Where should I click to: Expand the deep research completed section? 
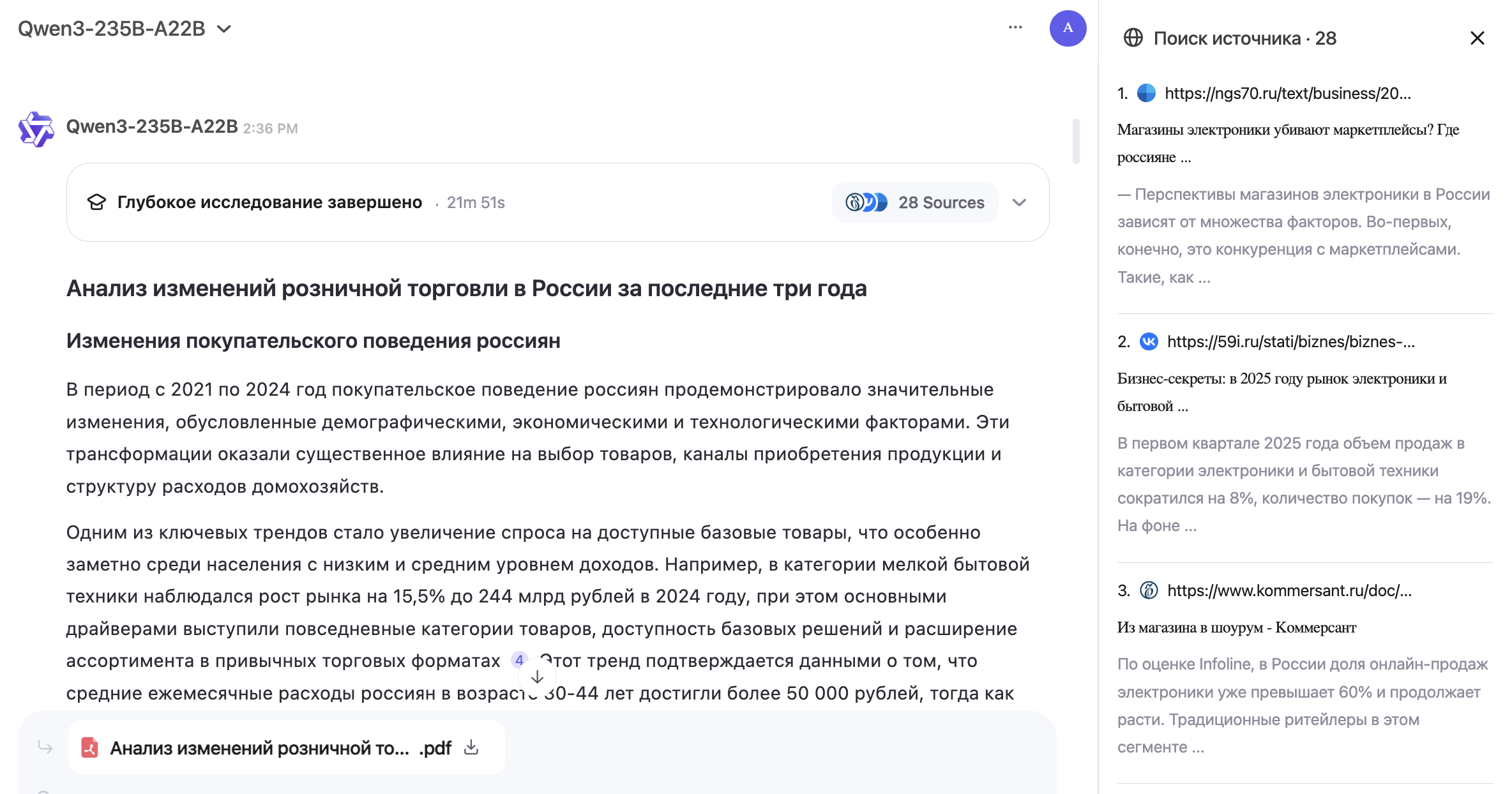click(1019, 202)
